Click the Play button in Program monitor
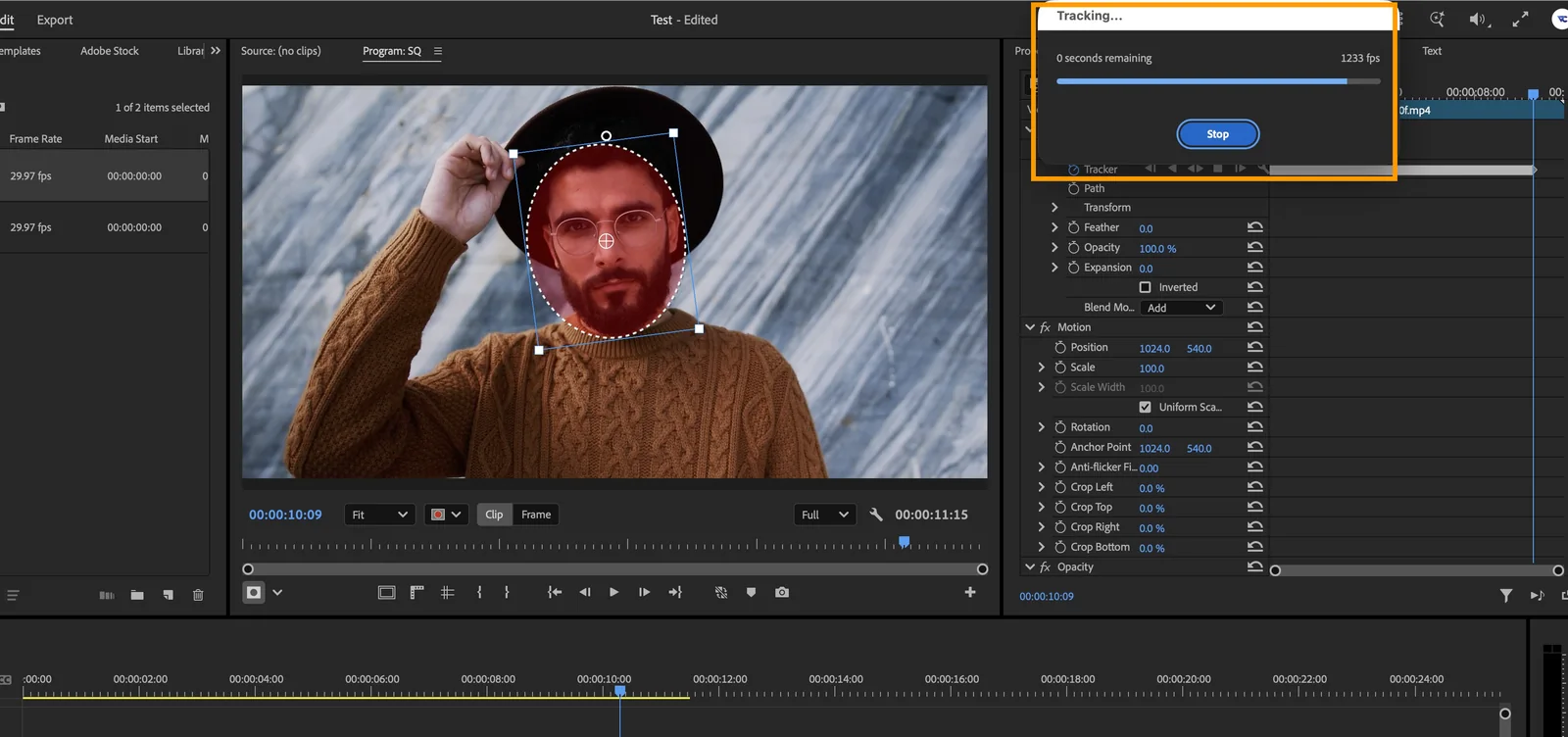 click(613, 592)
